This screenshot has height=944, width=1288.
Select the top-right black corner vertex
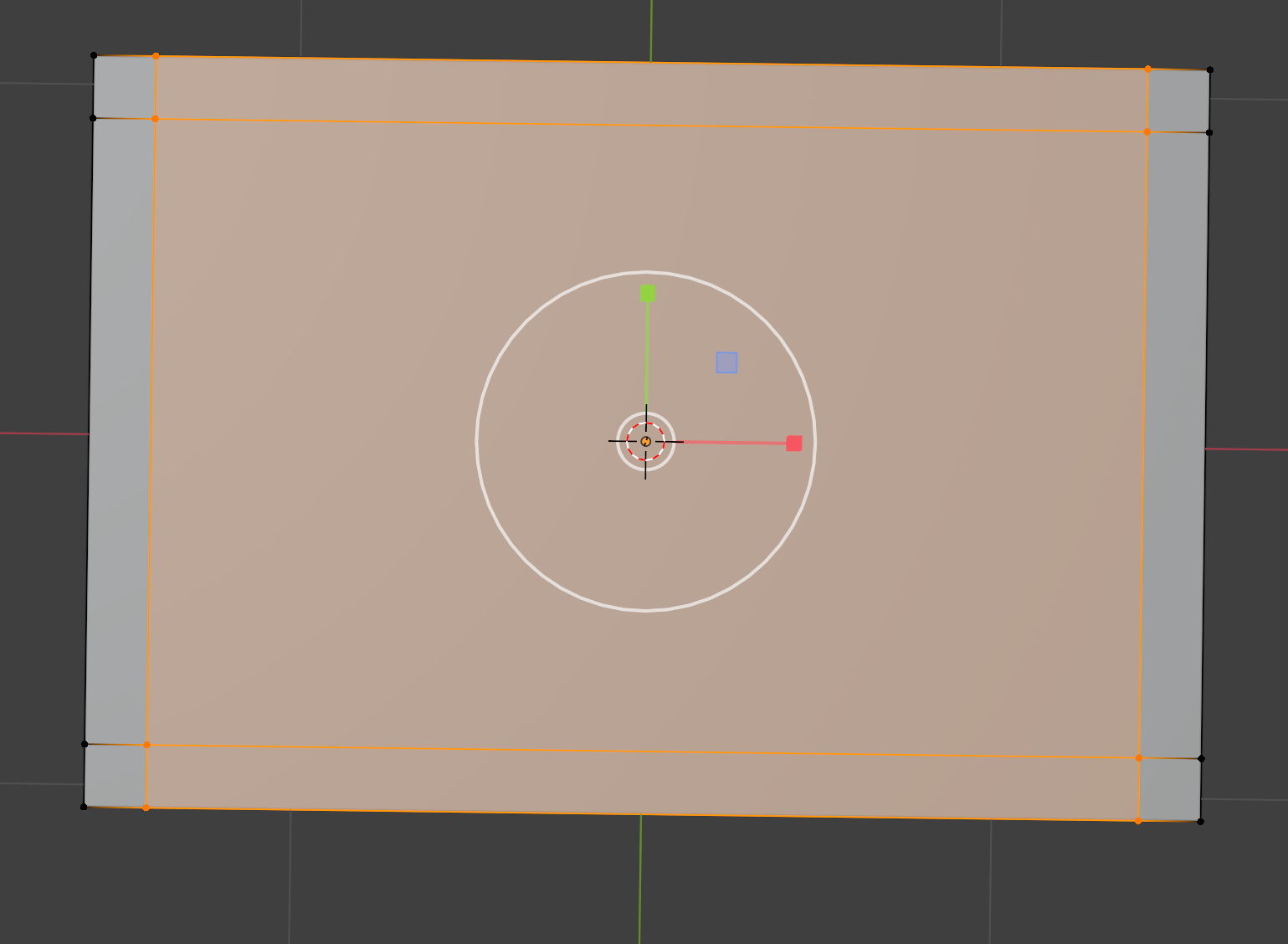pyautogui.click(x=1210, y=70)
